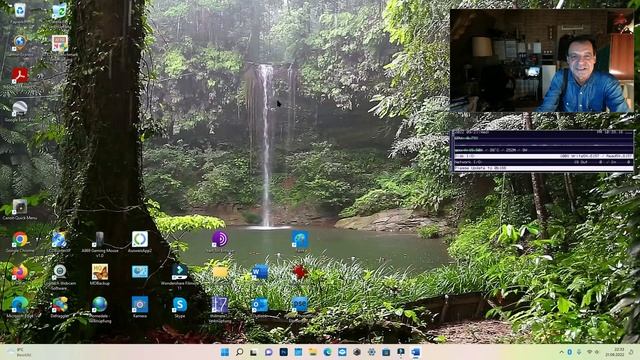Launch the blue pse desktop shortcut

tap(300, 304)
